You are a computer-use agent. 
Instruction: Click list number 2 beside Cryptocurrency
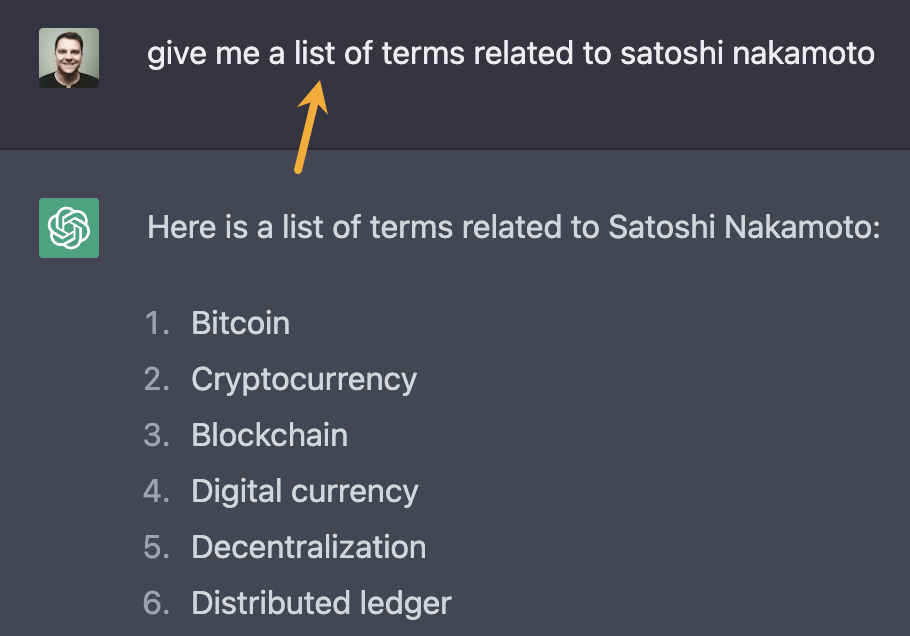tap(157, 380)
